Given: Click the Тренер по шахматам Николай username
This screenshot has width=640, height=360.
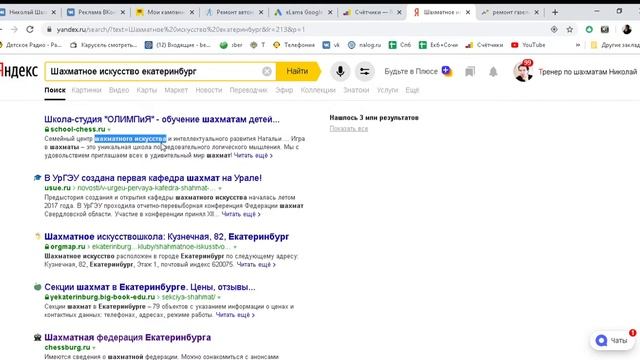Looking at the screenshot, I should pyautogui.click(x=587, y=72).
